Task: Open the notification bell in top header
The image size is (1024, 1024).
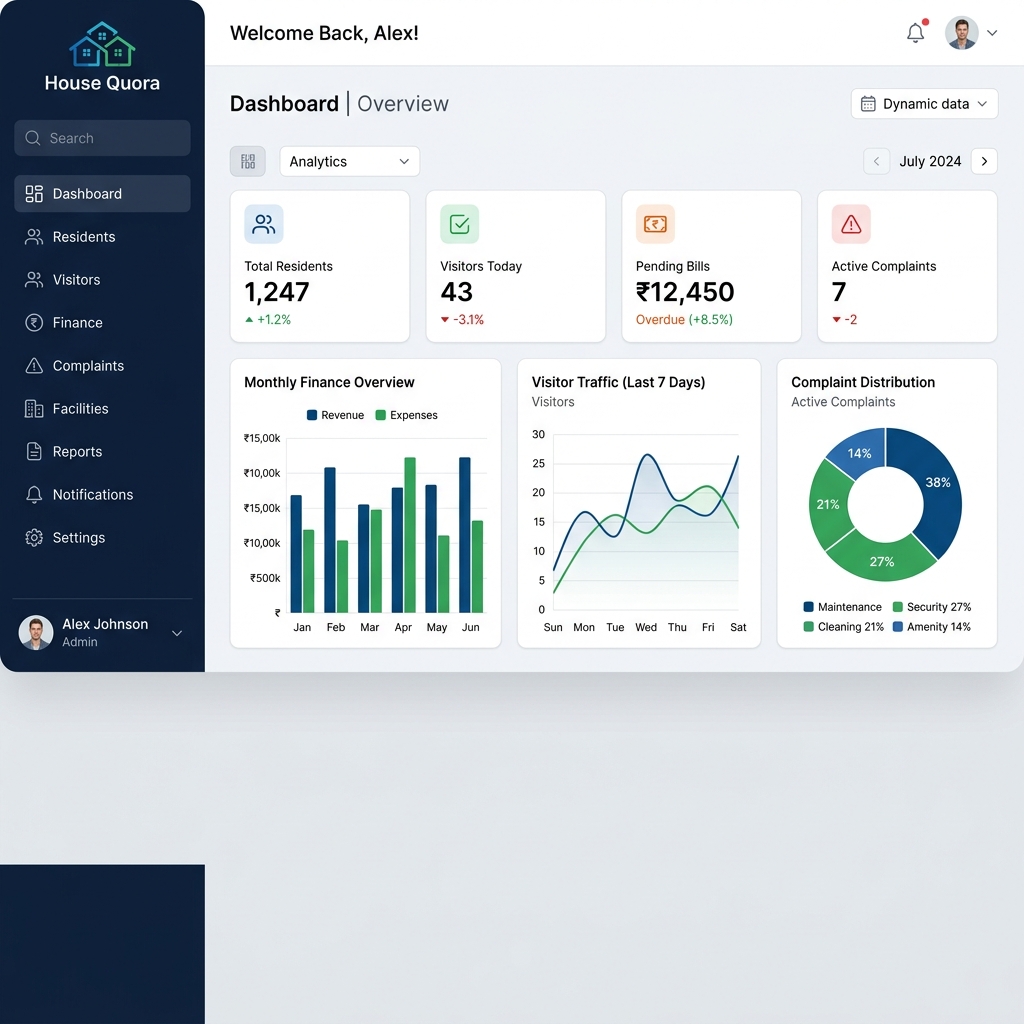Action: 916,33
